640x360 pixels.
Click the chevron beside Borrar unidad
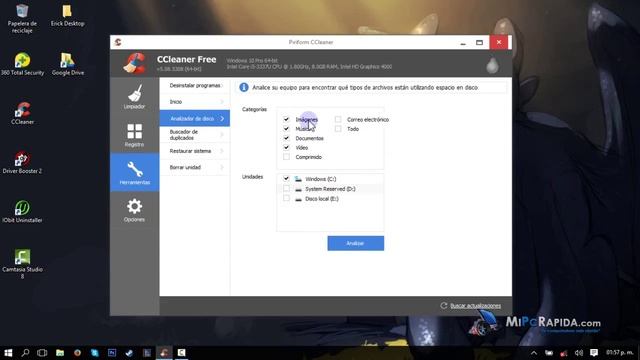(222, 167)
